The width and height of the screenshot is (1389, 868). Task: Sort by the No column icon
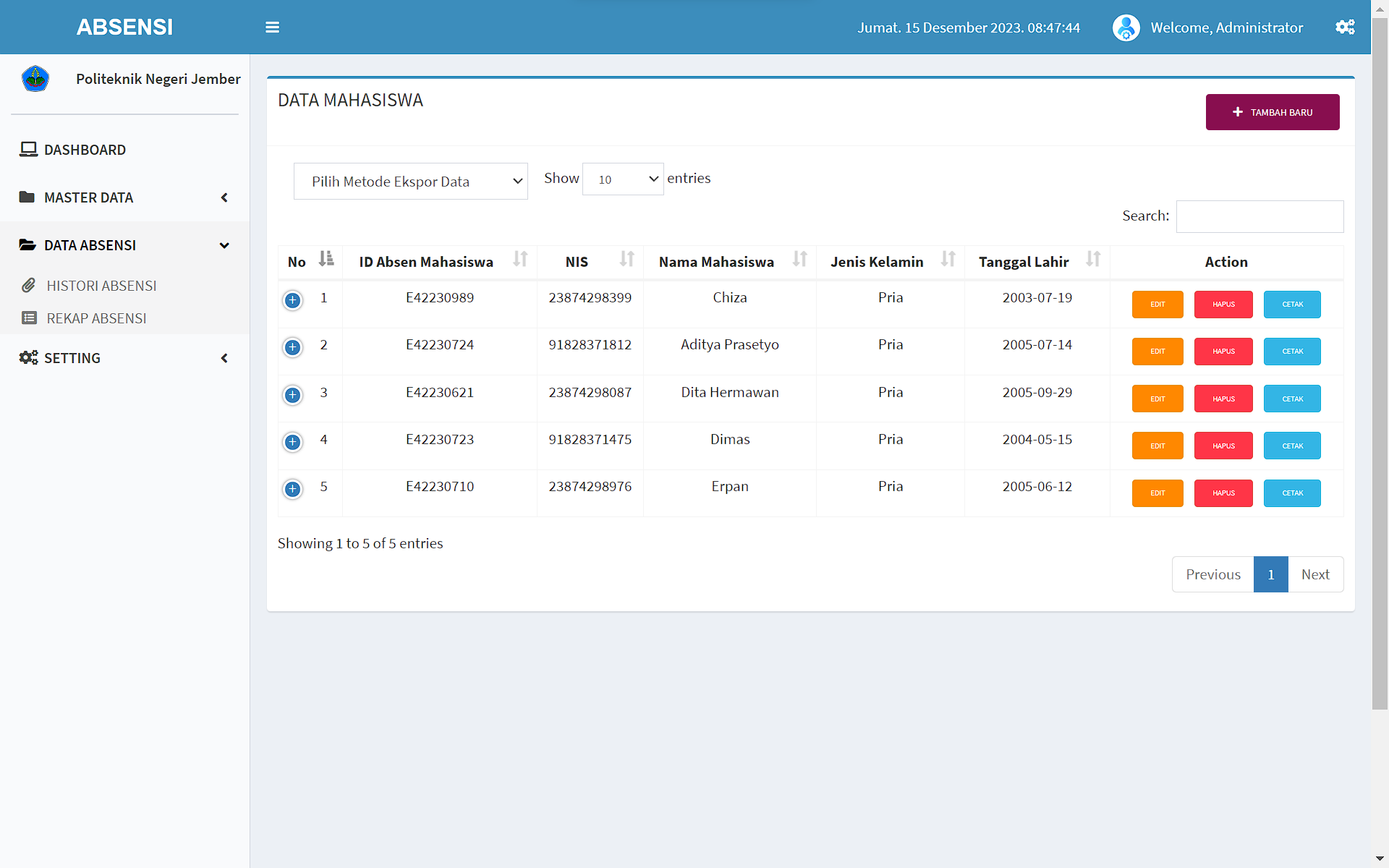[x=326, y=258]
